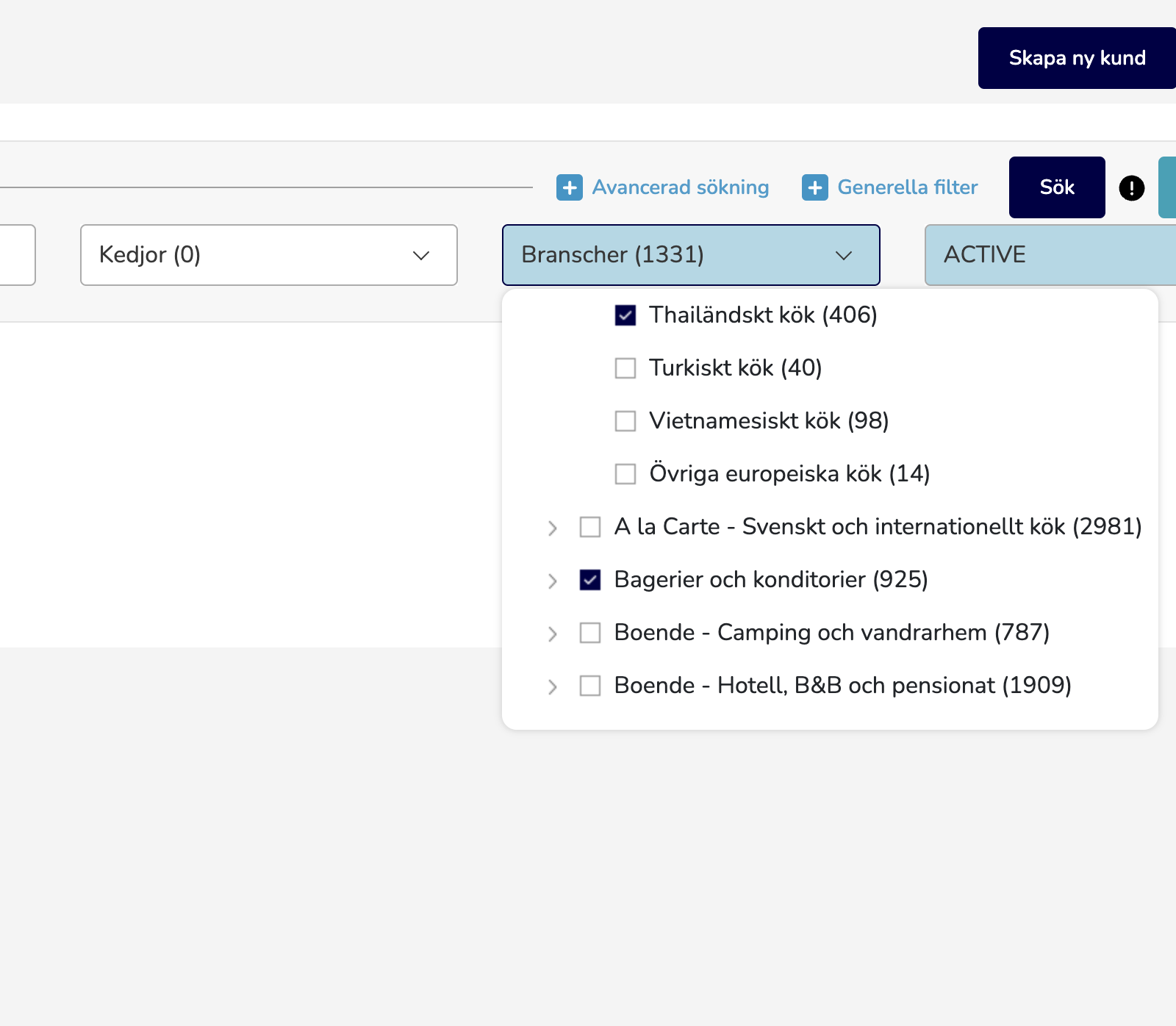Click the Thailändskt kök (406) label

coord(763,315)
